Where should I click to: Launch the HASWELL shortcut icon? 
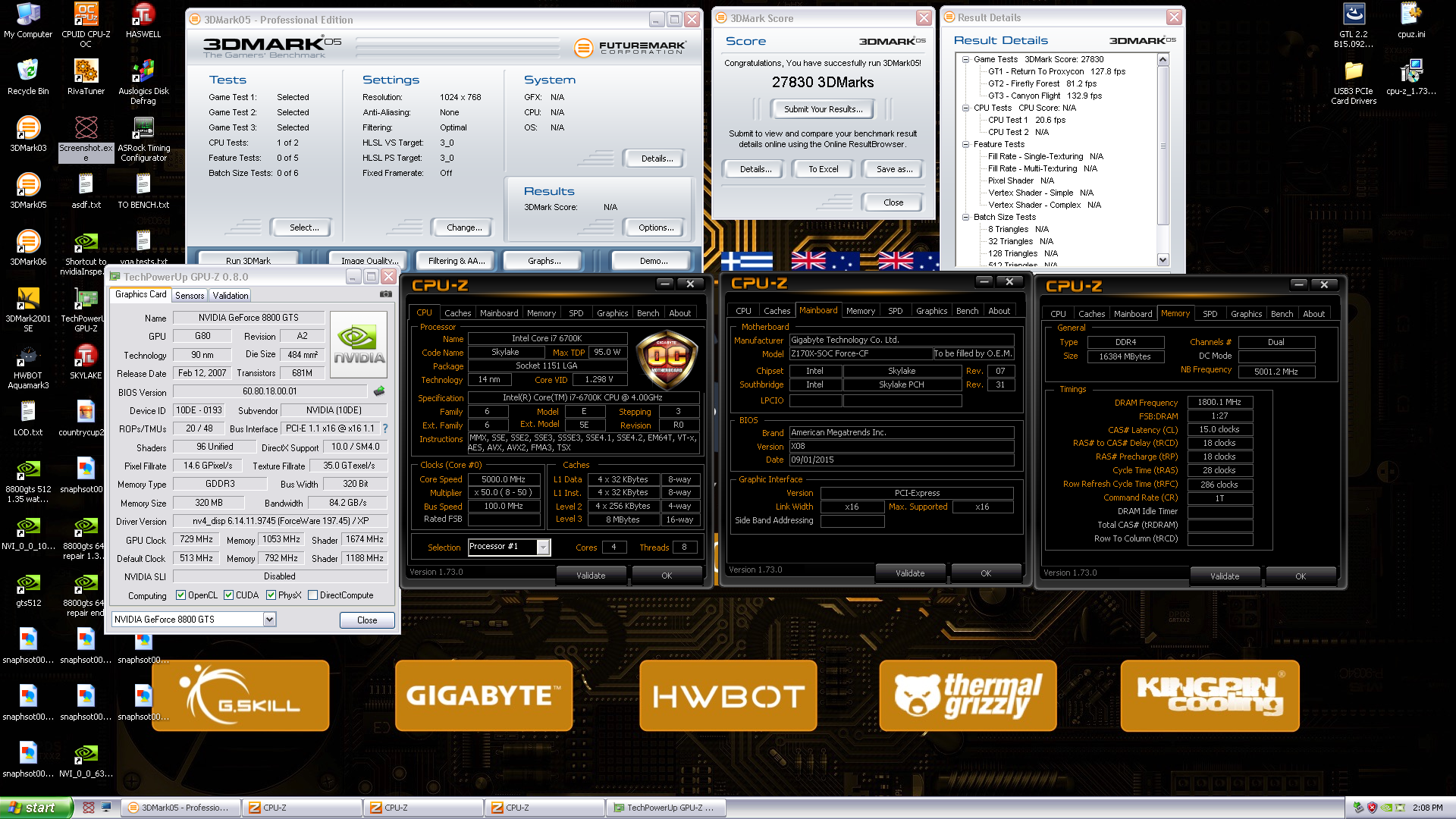coord(143,20)
